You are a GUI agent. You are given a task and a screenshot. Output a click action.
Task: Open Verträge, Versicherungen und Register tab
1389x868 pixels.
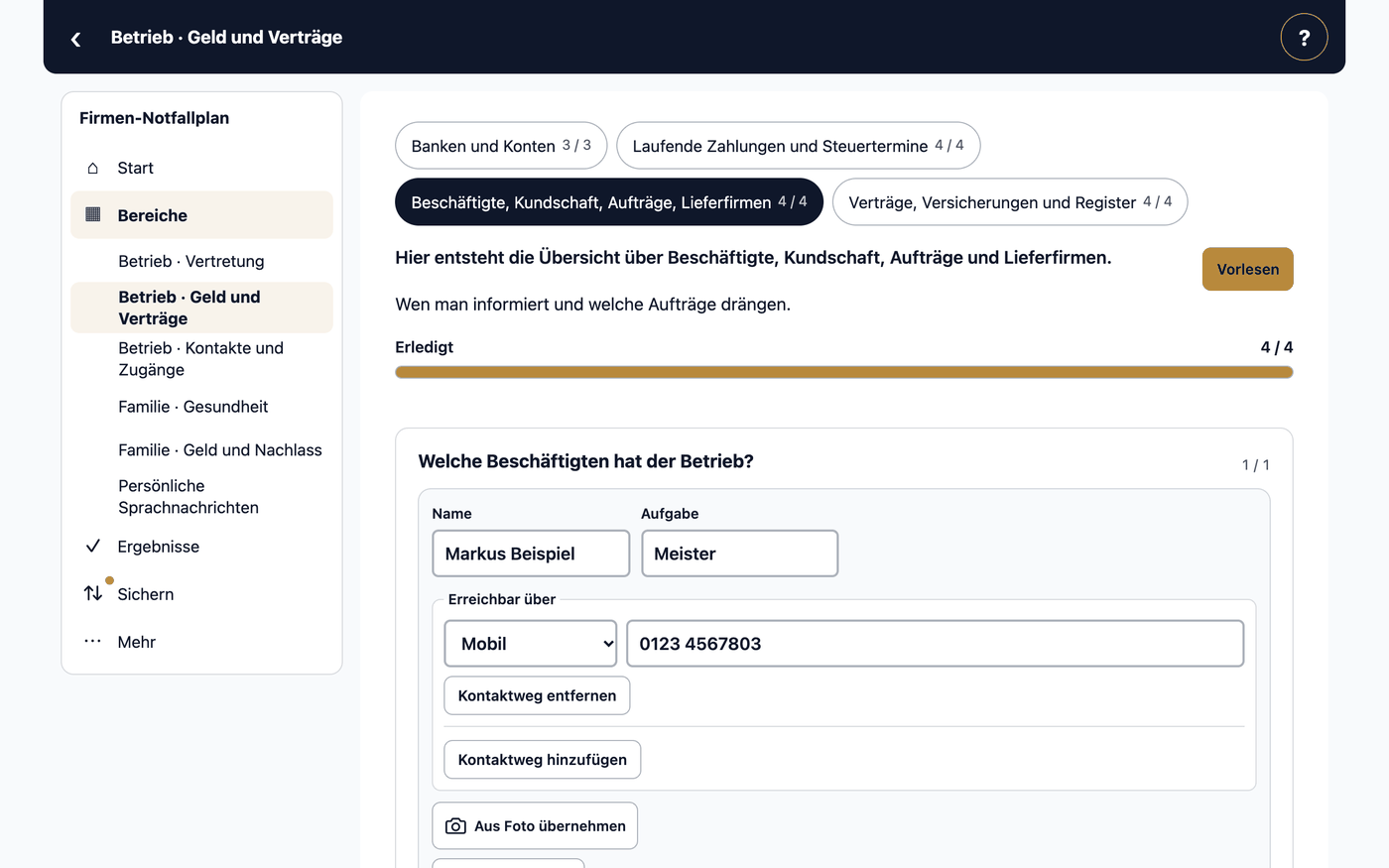pos(1010,202)
